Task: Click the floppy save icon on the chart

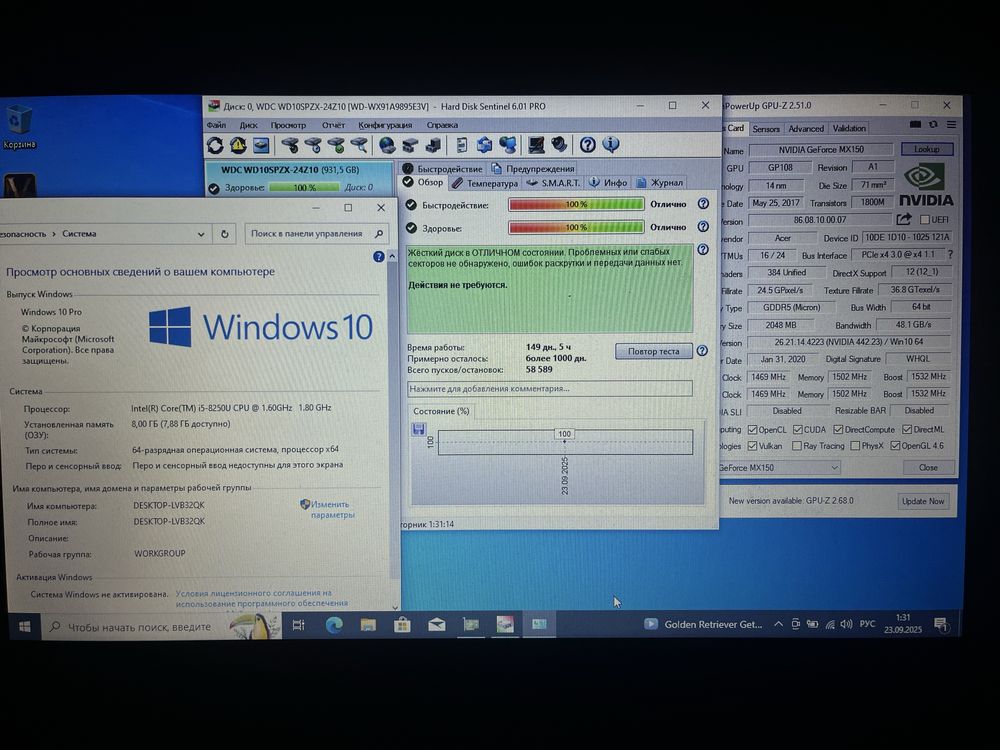Action: [419, 429]
